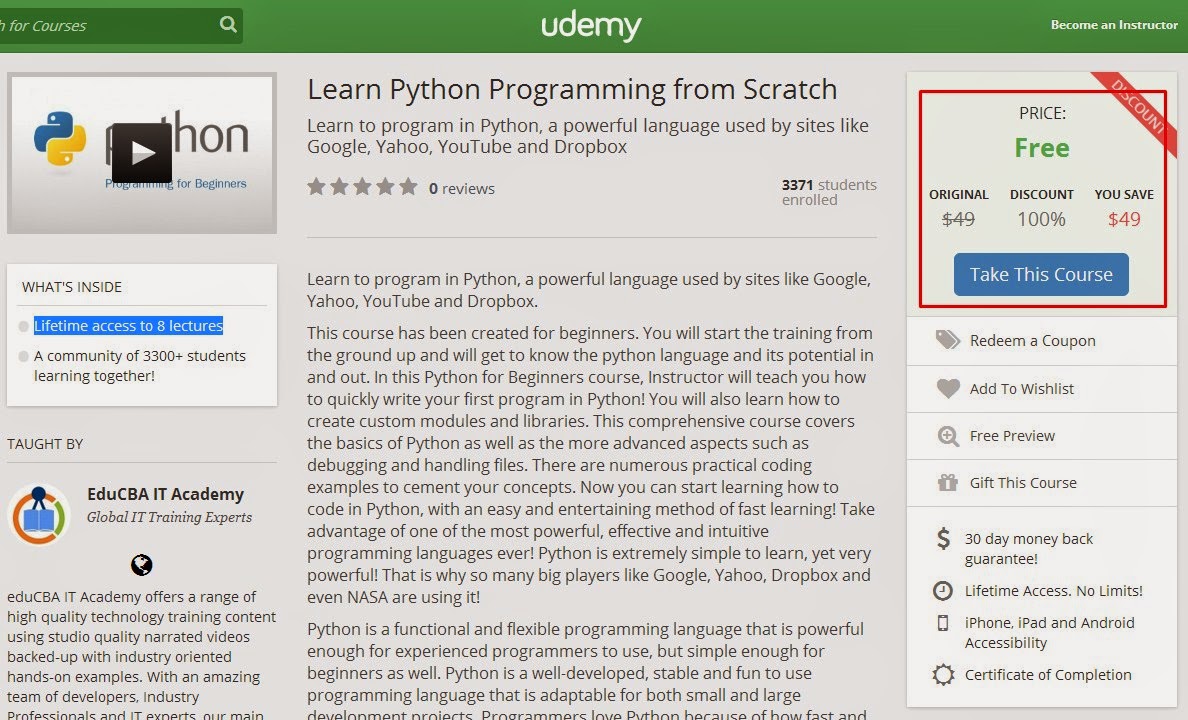Viewport: 1188px width, 720px height.
Task: Click Certificate of Completion text
Action: point(1048,675)
